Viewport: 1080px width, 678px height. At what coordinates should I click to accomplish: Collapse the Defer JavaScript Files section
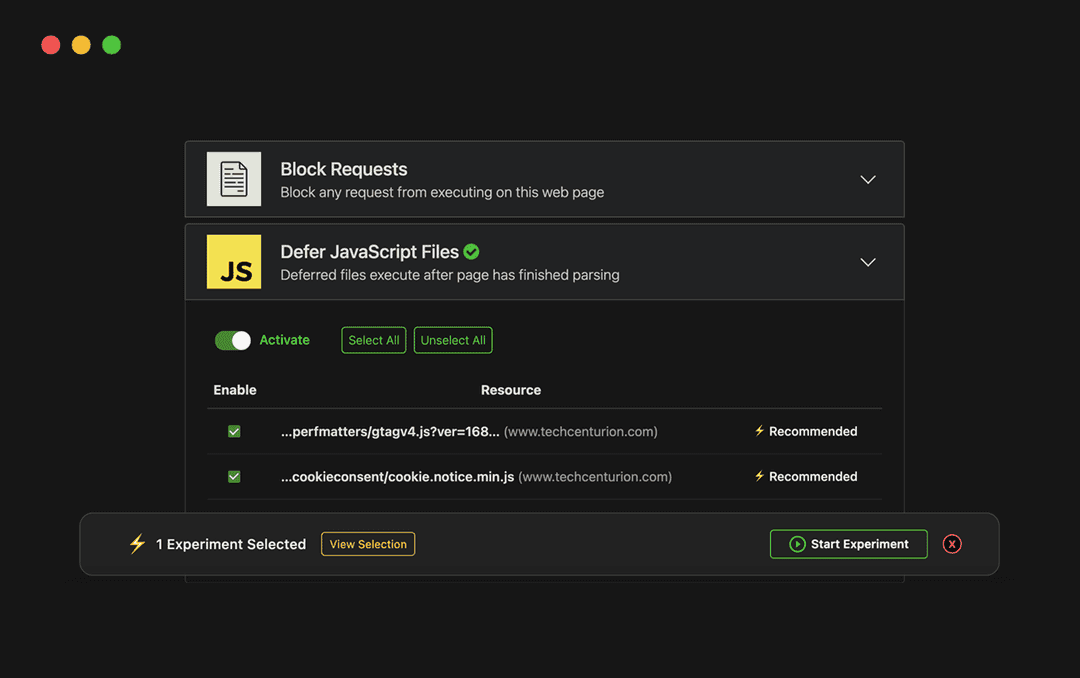[x=867, y=261]
